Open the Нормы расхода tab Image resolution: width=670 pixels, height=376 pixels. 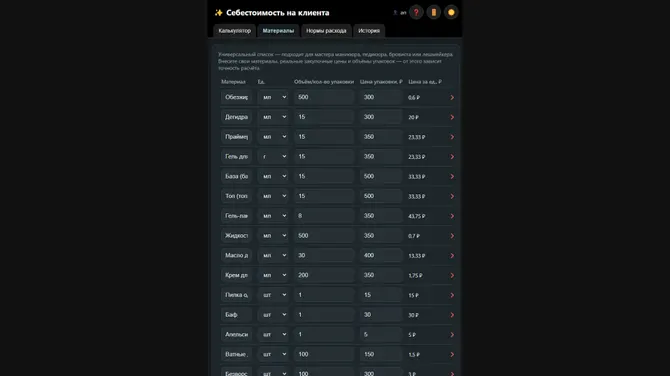(326, 31)
